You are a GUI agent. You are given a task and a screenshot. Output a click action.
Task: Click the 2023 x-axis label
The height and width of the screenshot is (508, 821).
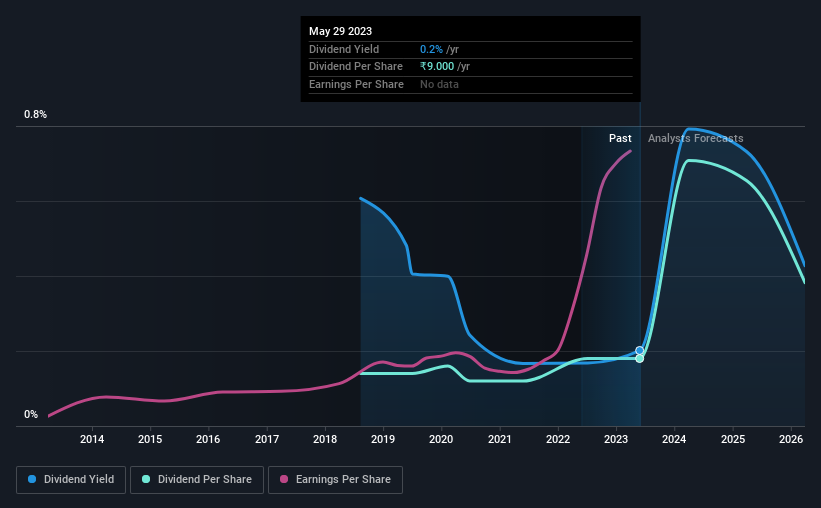coord(616,439)
